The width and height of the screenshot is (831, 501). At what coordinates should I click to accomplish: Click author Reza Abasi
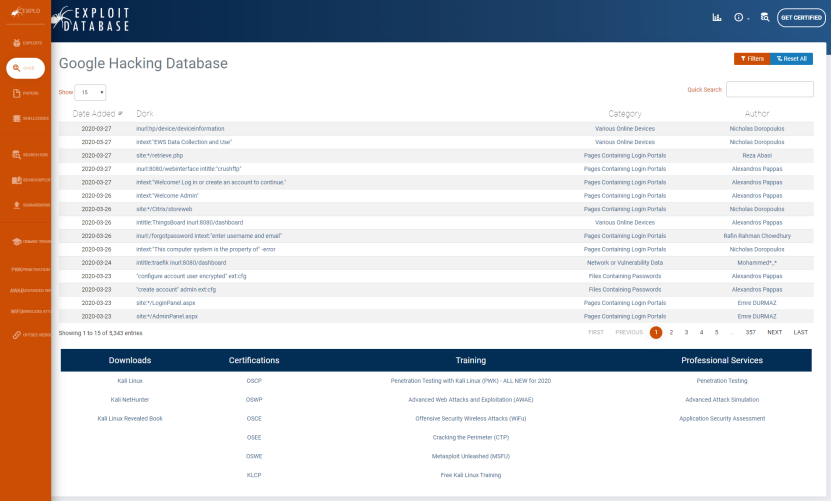(x=757, y=156)
